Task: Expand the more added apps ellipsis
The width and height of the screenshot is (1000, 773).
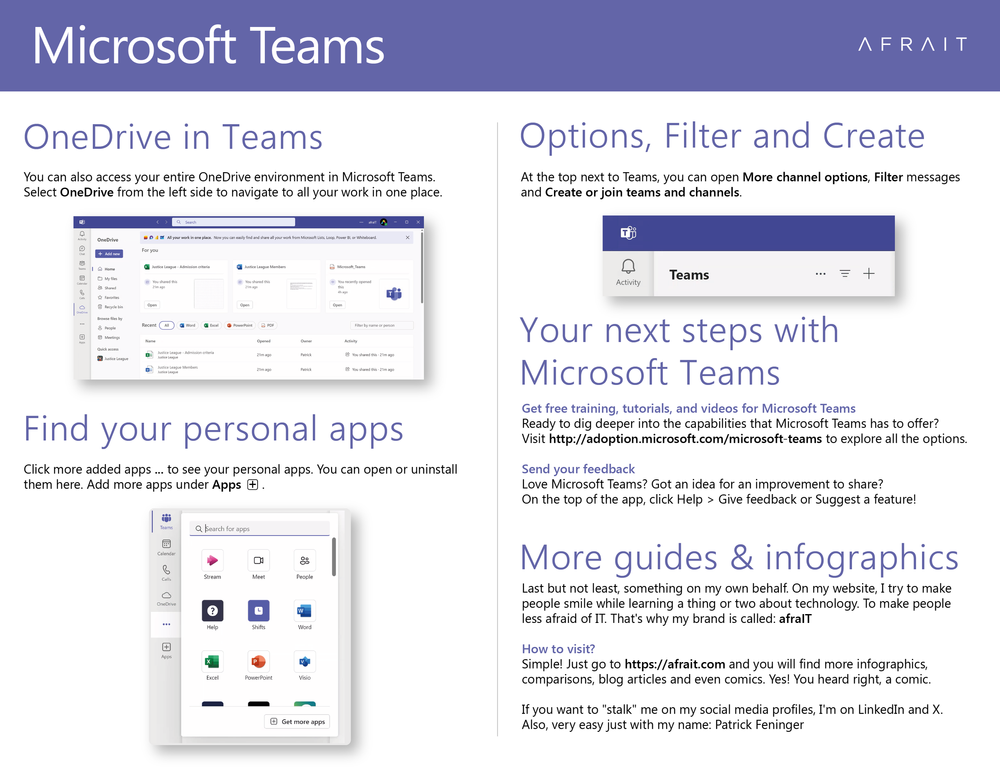Action: coord(167,624)
